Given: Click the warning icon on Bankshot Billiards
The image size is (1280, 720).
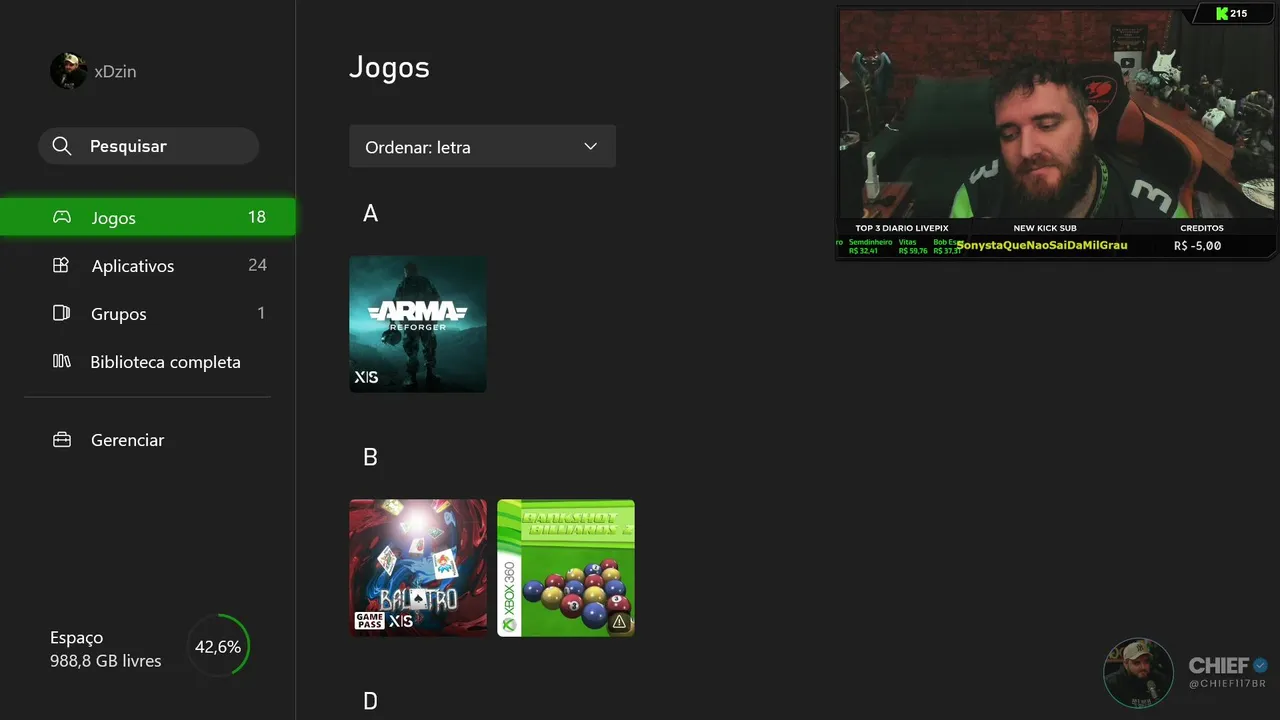Looking at the screenshot, I should click(x=619, y=621).
